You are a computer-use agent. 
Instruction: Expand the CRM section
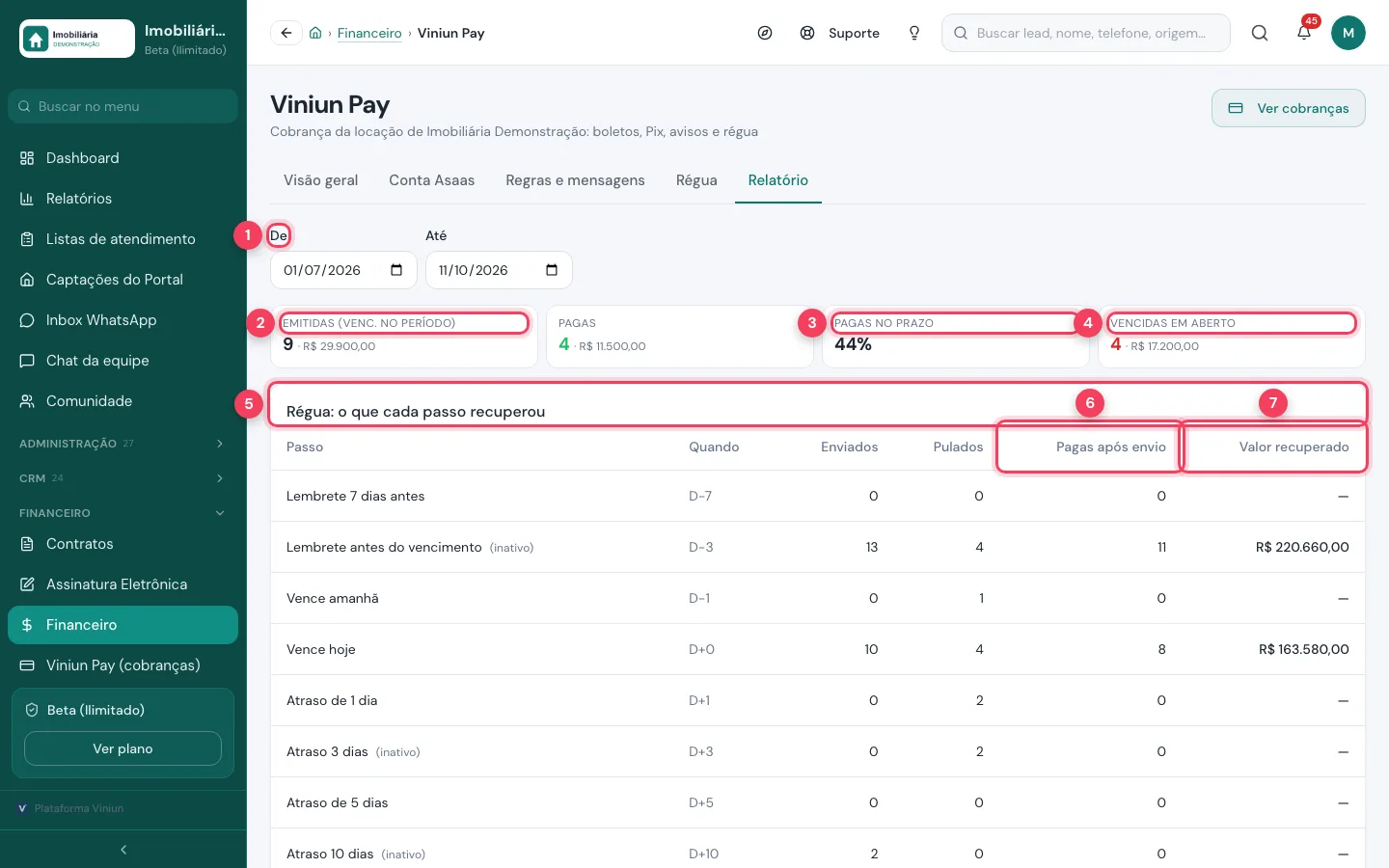[x=123, y=478]
